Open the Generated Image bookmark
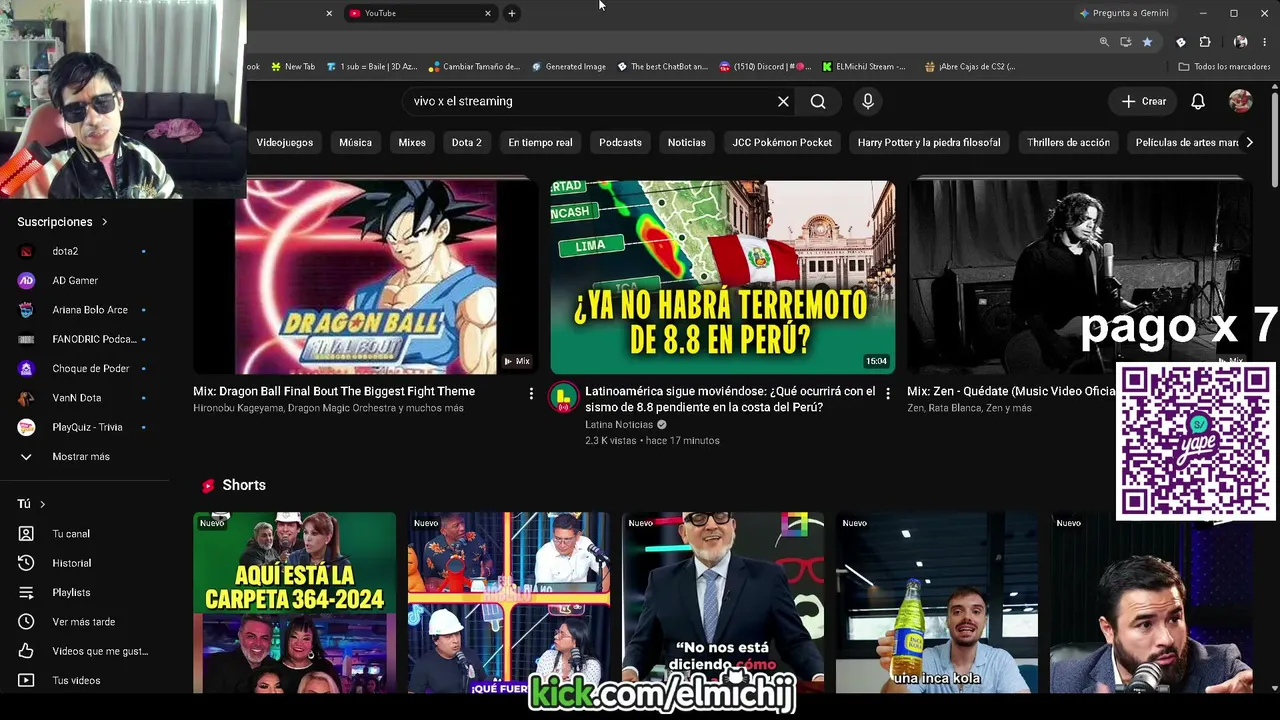Image resolution: width=1280 pixels, height=720 pixels. click(x=568, y=67)
